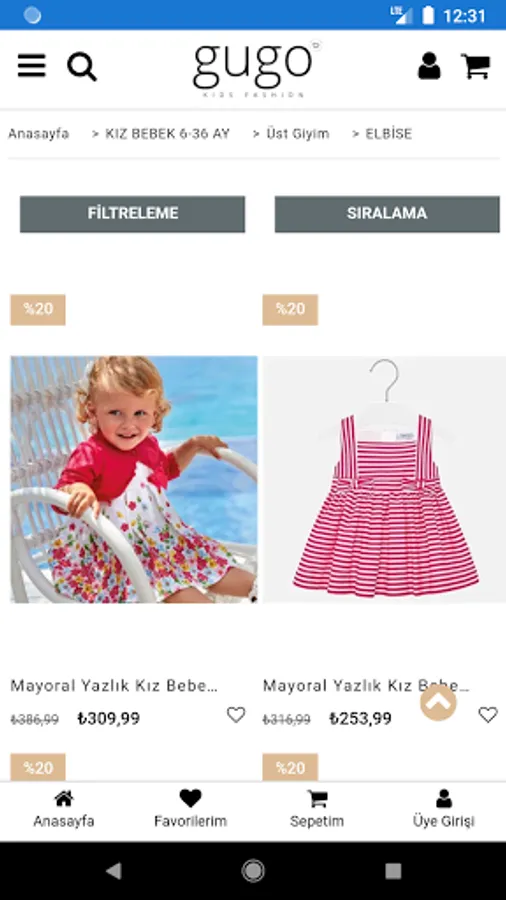Tap the search magnifier icon

(82, 67)
